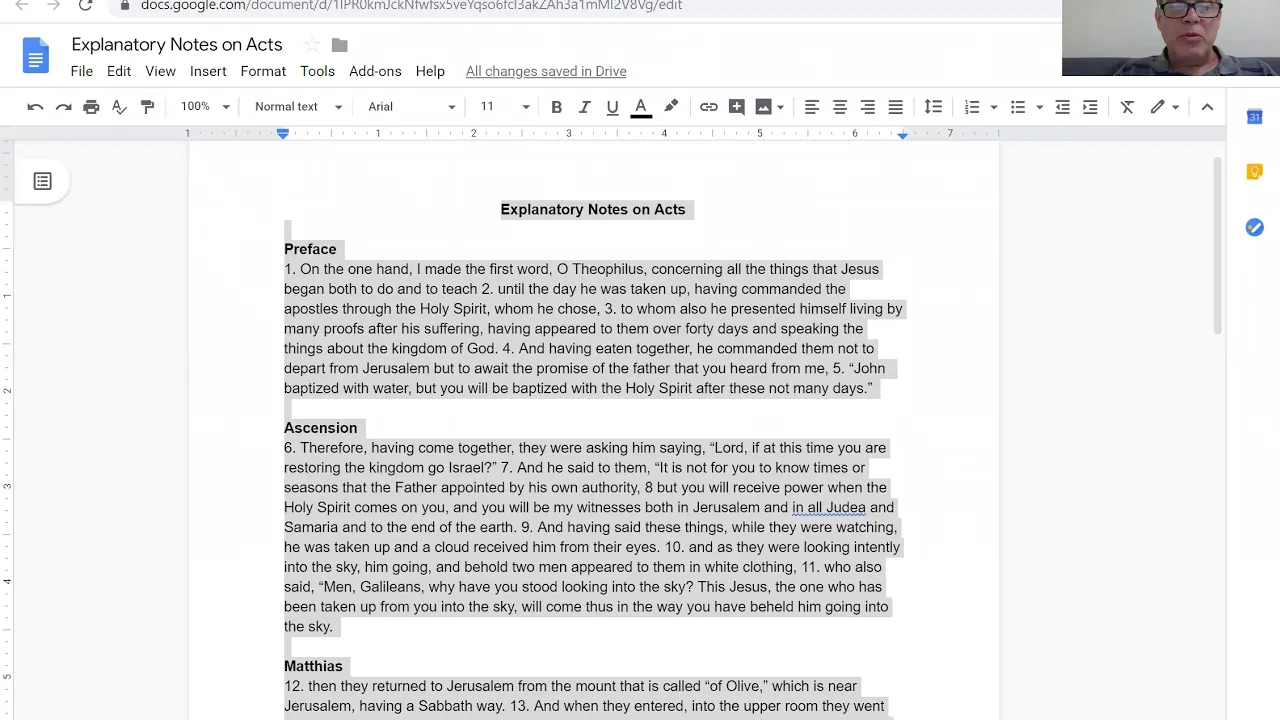Viewport: 1280px width, 720px height.
Task: Set left text alignment
Action: click(812, 107)
